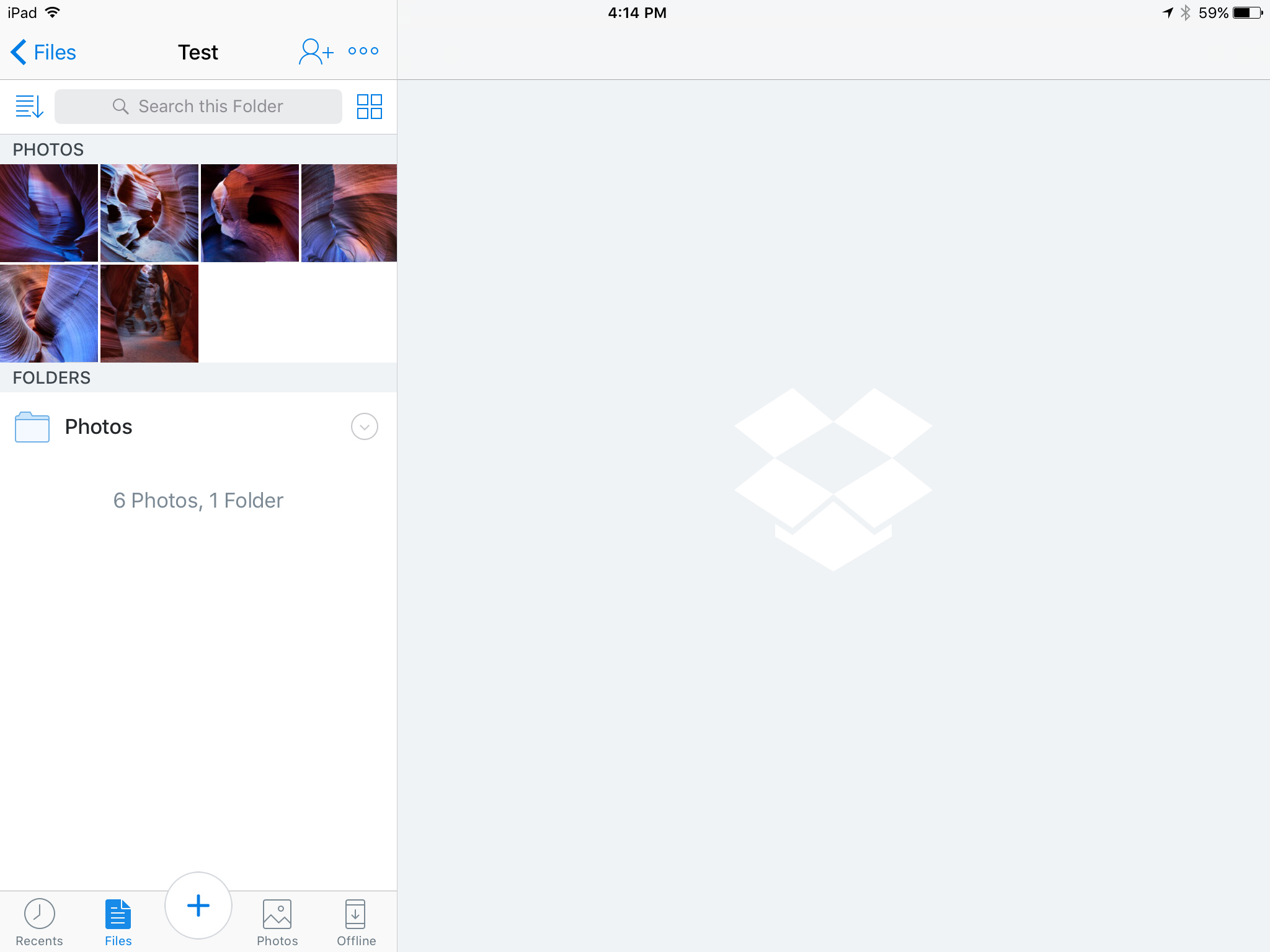1270x952 pixels.
Task: Open the fourth photo in top row
Action: [x=349, y=213]
